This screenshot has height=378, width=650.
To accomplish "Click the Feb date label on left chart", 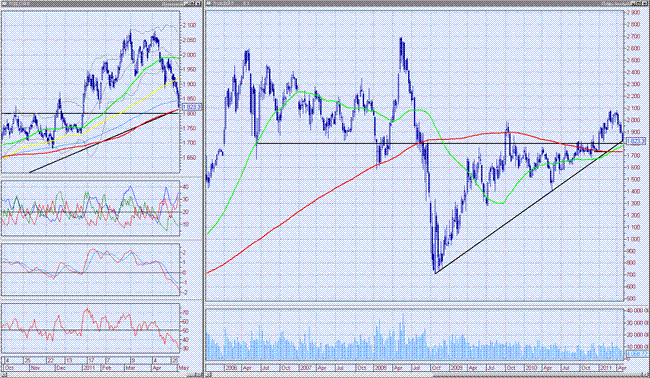I will coord(107,368).
